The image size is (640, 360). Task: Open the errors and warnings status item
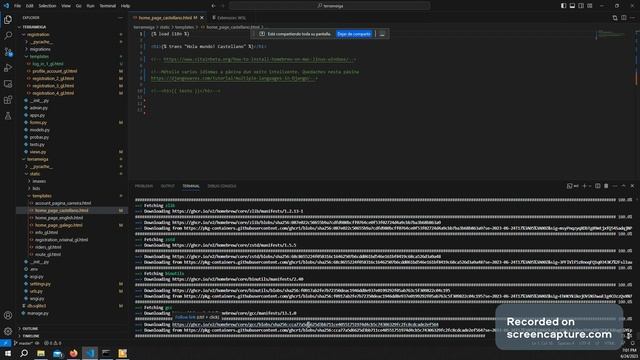(x=53, y=343)
